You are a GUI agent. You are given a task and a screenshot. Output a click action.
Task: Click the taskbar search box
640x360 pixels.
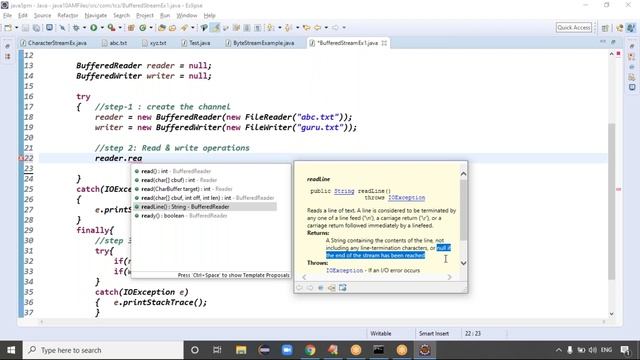tap(103, 350)
